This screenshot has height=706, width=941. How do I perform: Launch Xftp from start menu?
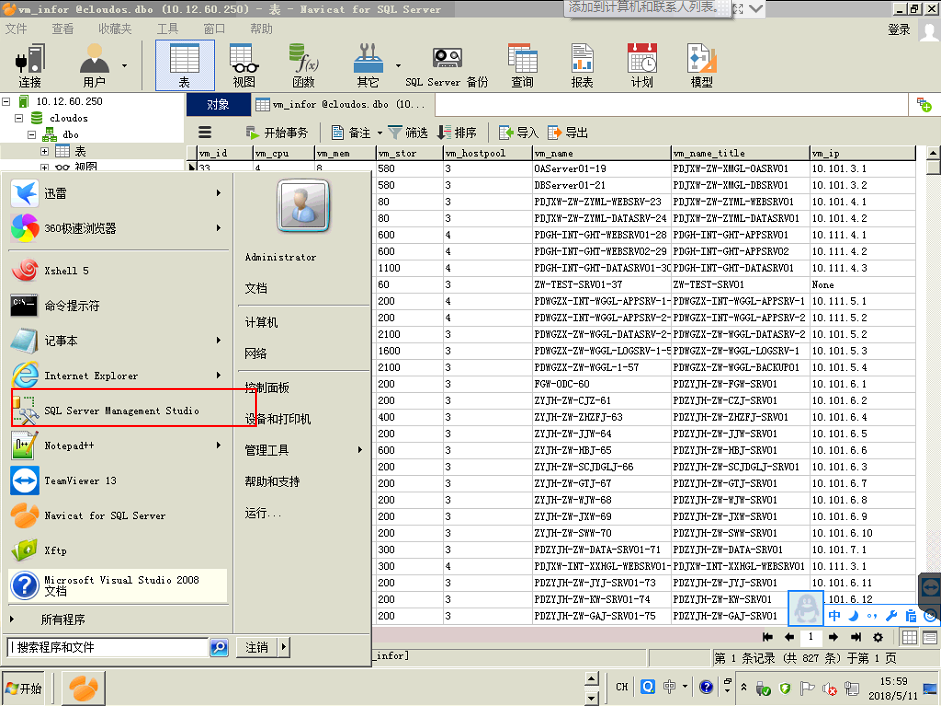click(x=116, y=551)
